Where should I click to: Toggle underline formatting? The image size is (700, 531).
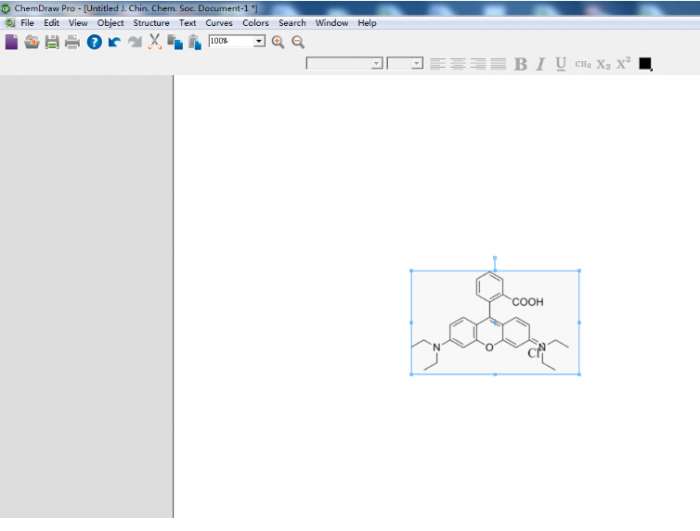pyautogui.click(x=561, y=64)
